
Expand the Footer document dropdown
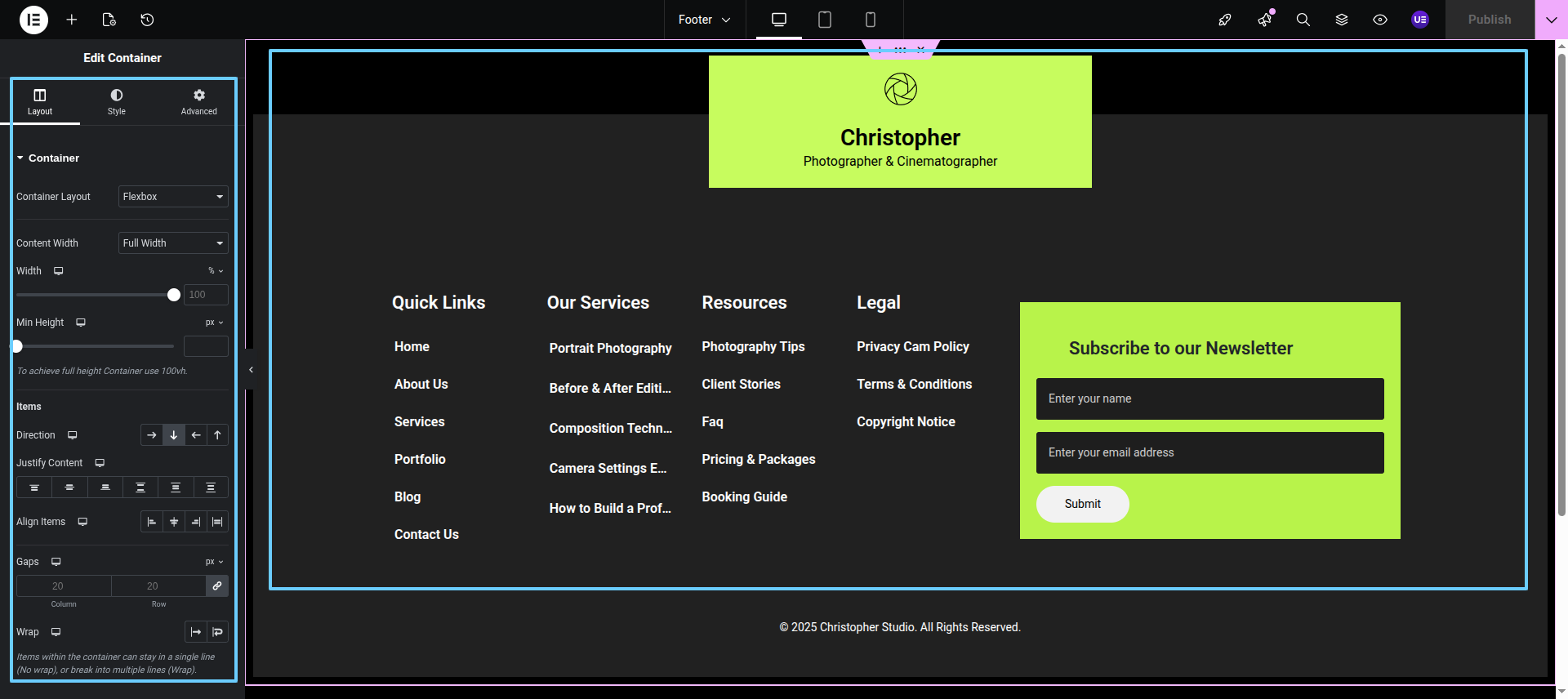coord(704,20)
